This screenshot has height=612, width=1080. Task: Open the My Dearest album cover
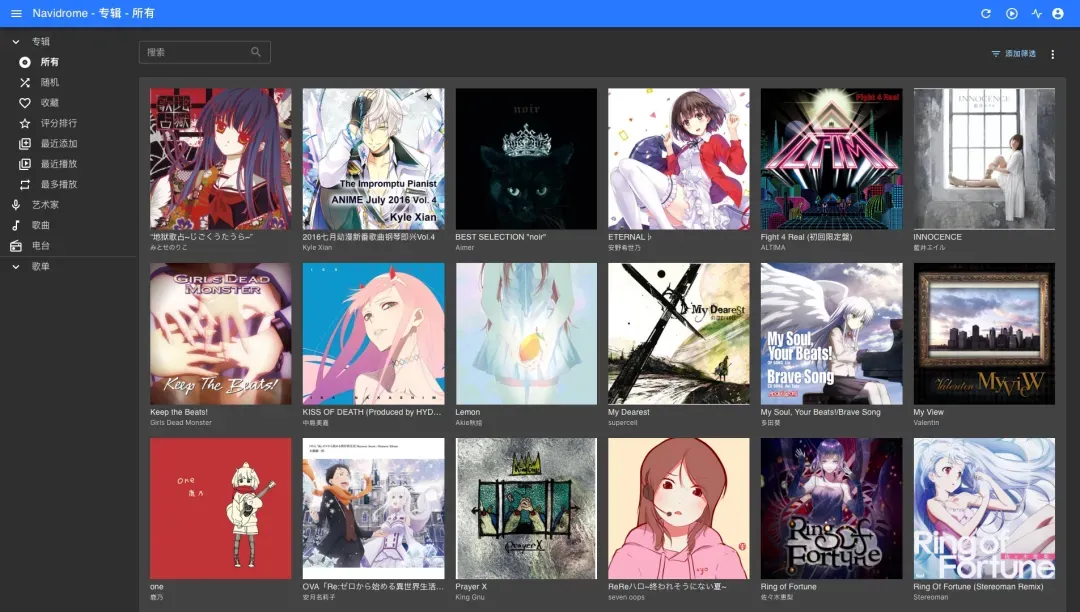point(678,333)
